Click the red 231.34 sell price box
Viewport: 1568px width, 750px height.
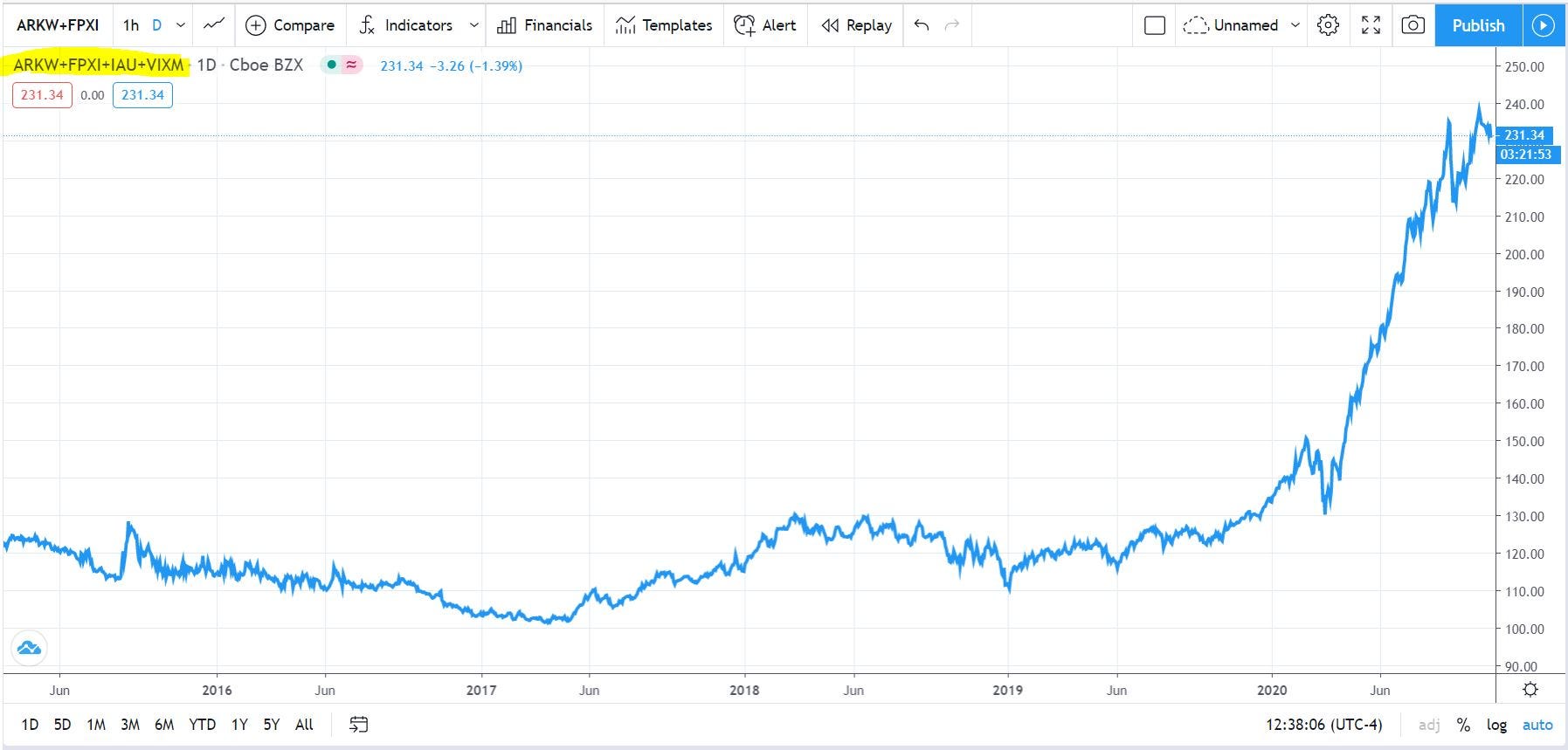[x=42, y=95]
